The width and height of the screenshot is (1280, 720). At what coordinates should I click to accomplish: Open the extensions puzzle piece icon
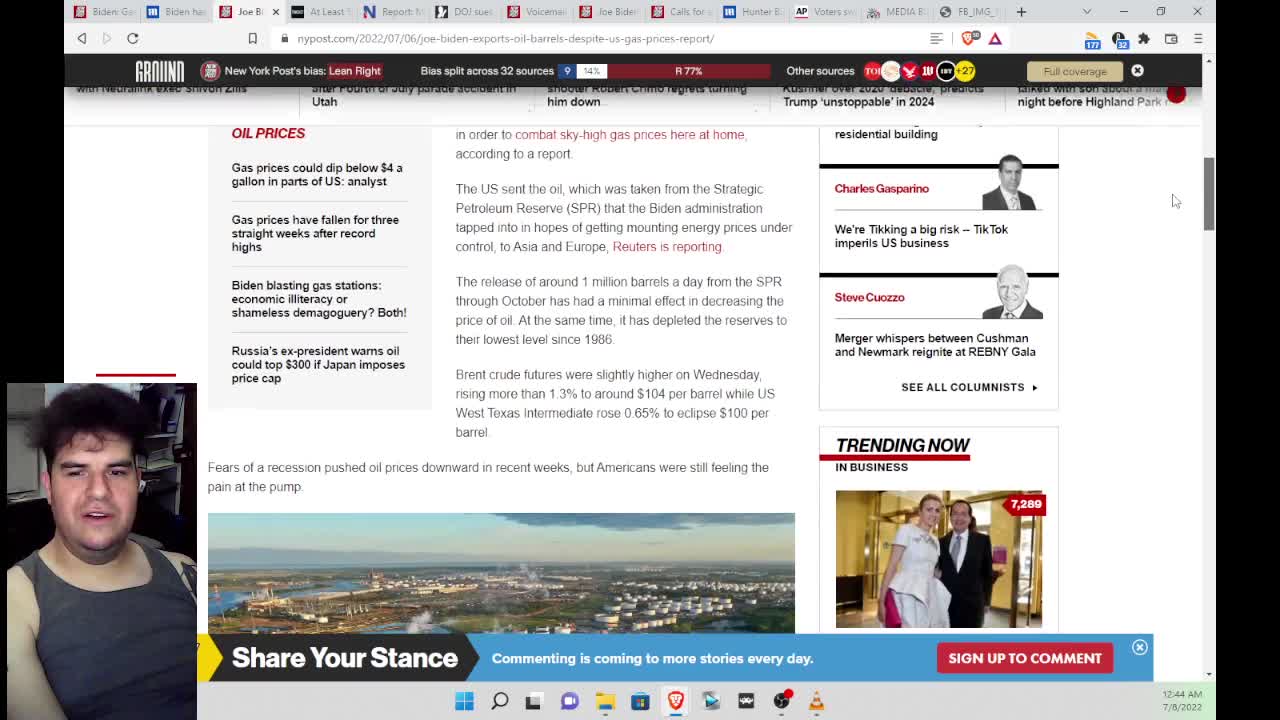1144,38
